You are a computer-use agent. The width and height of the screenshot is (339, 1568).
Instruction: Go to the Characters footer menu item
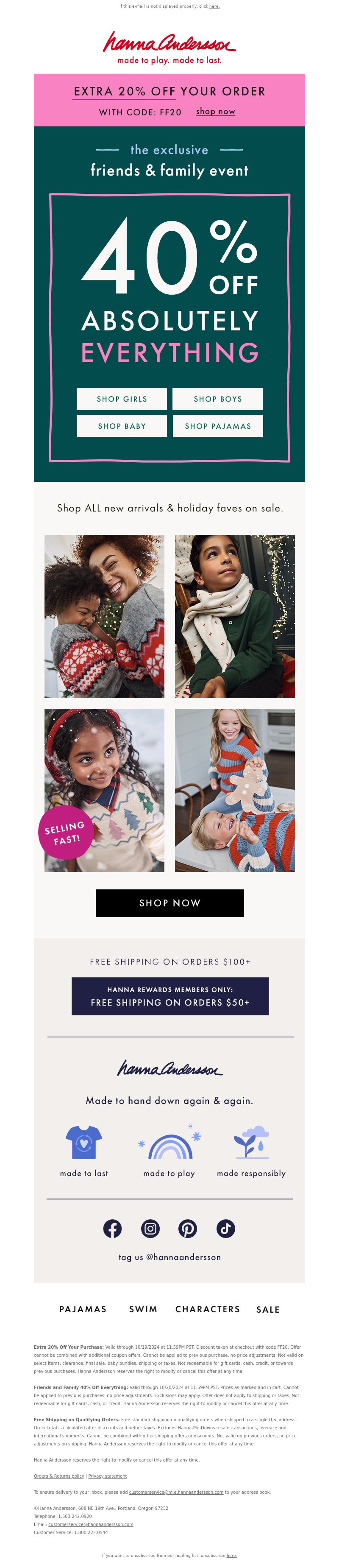(x=208, y=1309)
